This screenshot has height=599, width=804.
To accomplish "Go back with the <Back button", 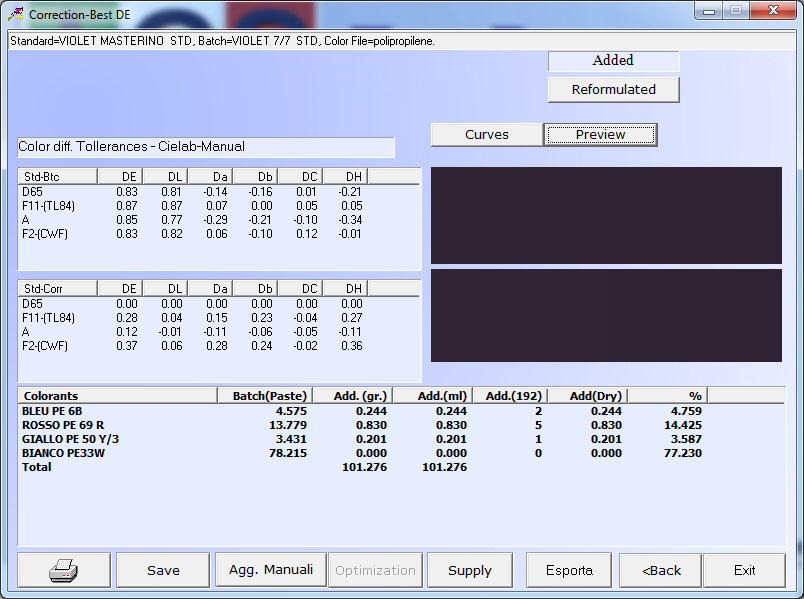I will (660, 570).
